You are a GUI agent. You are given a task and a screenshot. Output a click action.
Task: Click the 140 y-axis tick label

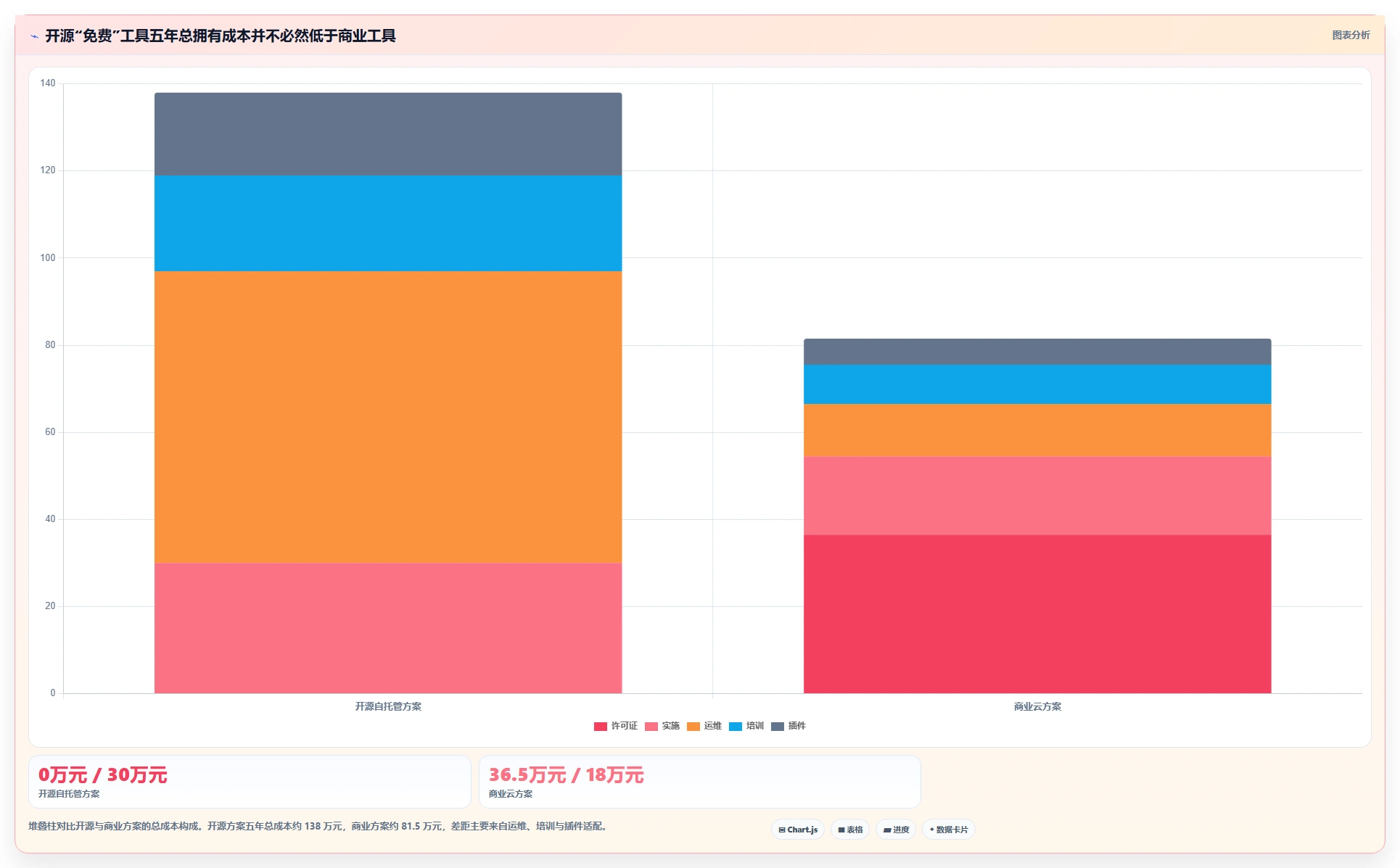[48, 83]
